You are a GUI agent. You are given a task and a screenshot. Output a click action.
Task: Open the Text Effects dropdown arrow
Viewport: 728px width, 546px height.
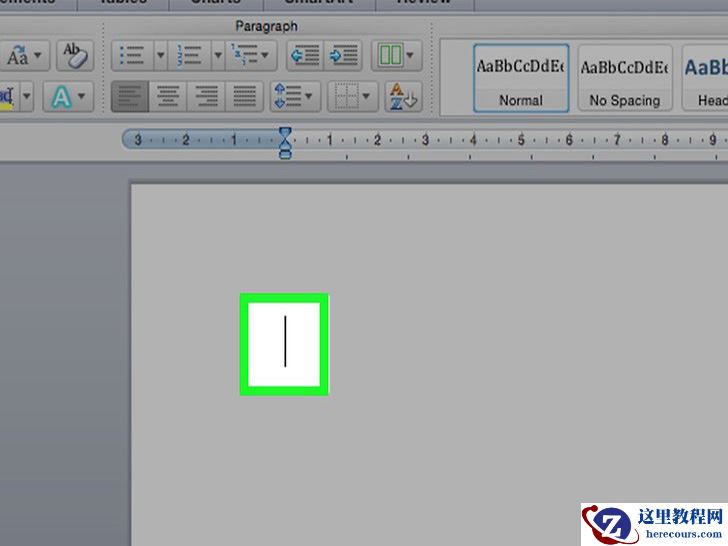tap(82, 97)
